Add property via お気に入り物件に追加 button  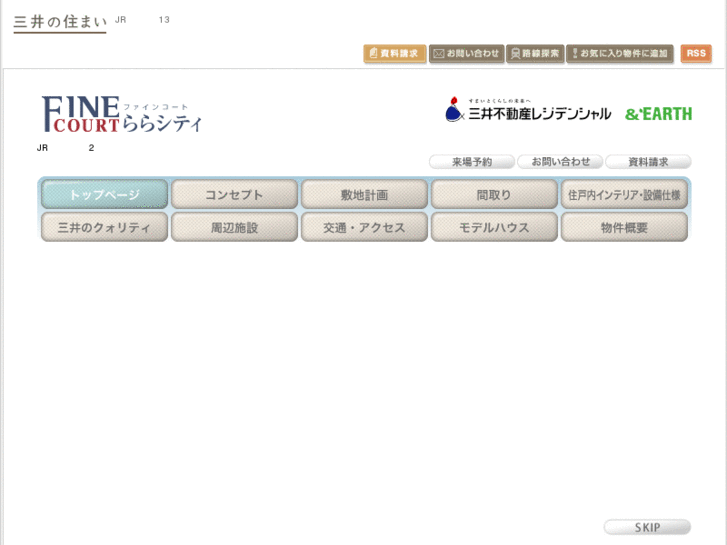tap(619, 53)
